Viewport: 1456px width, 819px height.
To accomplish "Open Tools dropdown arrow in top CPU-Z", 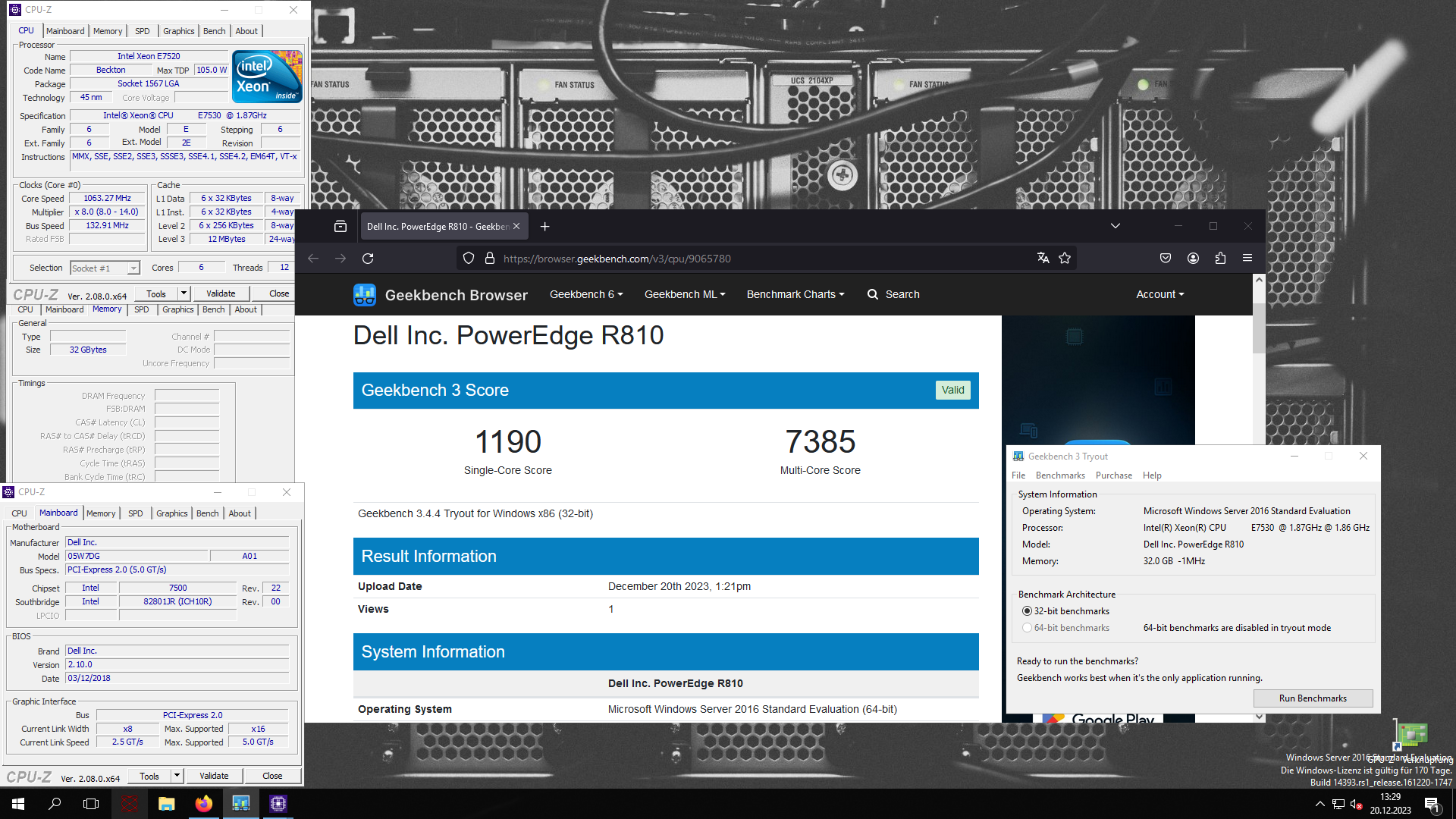I will point(183,293).
